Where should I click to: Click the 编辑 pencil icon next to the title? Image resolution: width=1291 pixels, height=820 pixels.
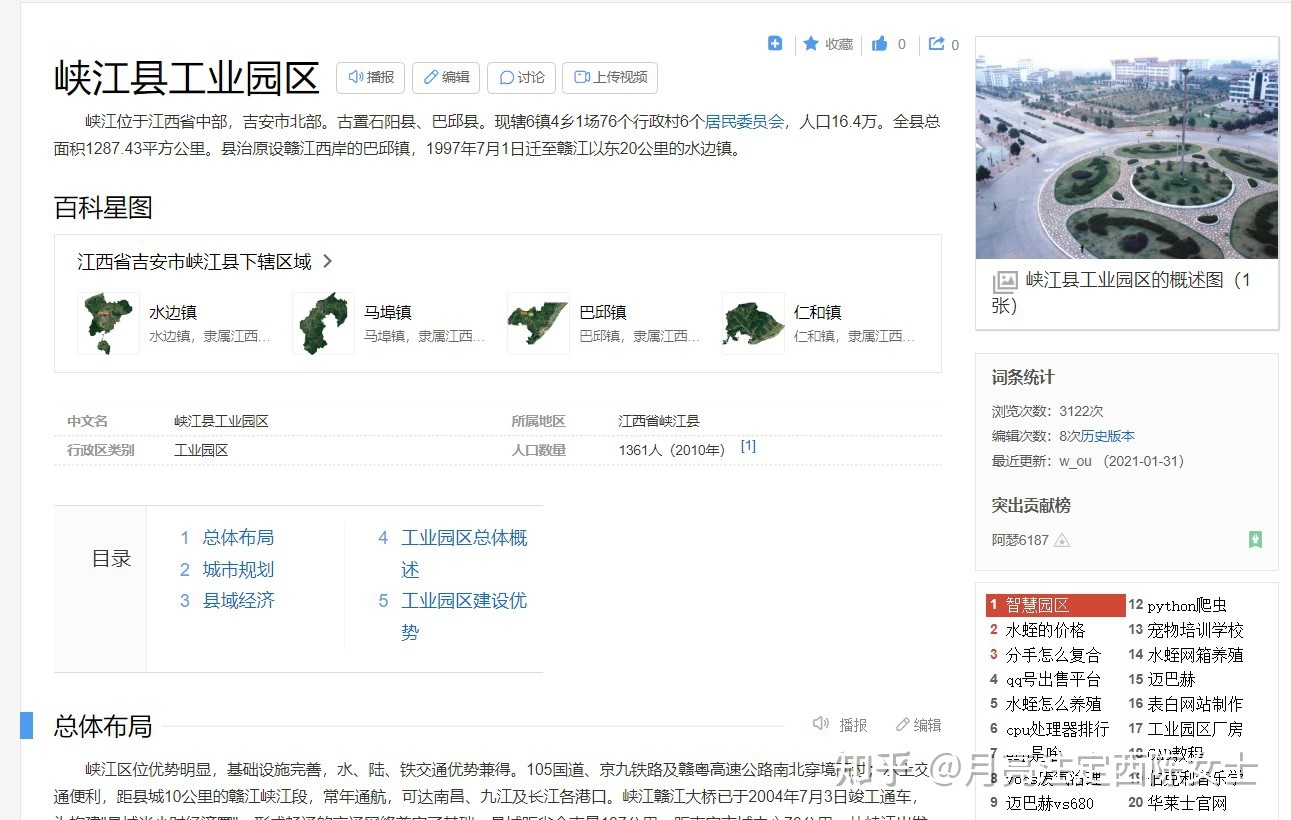432,77
